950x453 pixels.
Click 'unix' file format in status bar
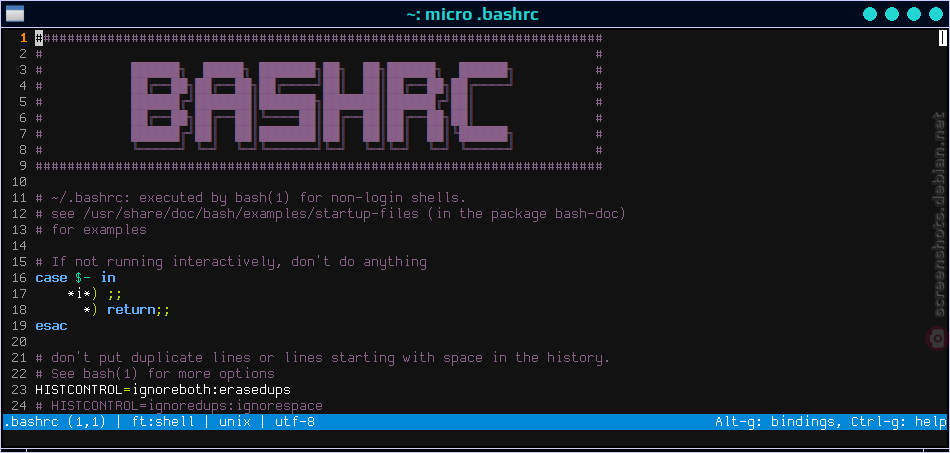point(235,422)
